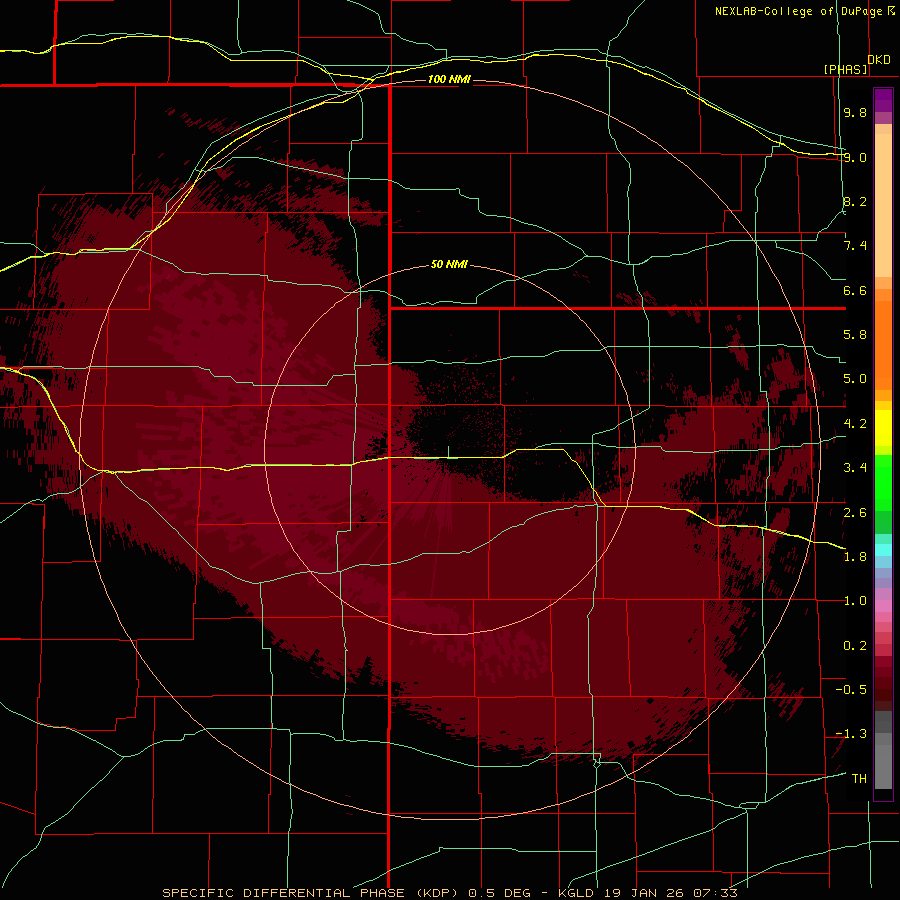Click the [PHAS] units label
This screenshot has width=900, height=900.
[845, 69]
